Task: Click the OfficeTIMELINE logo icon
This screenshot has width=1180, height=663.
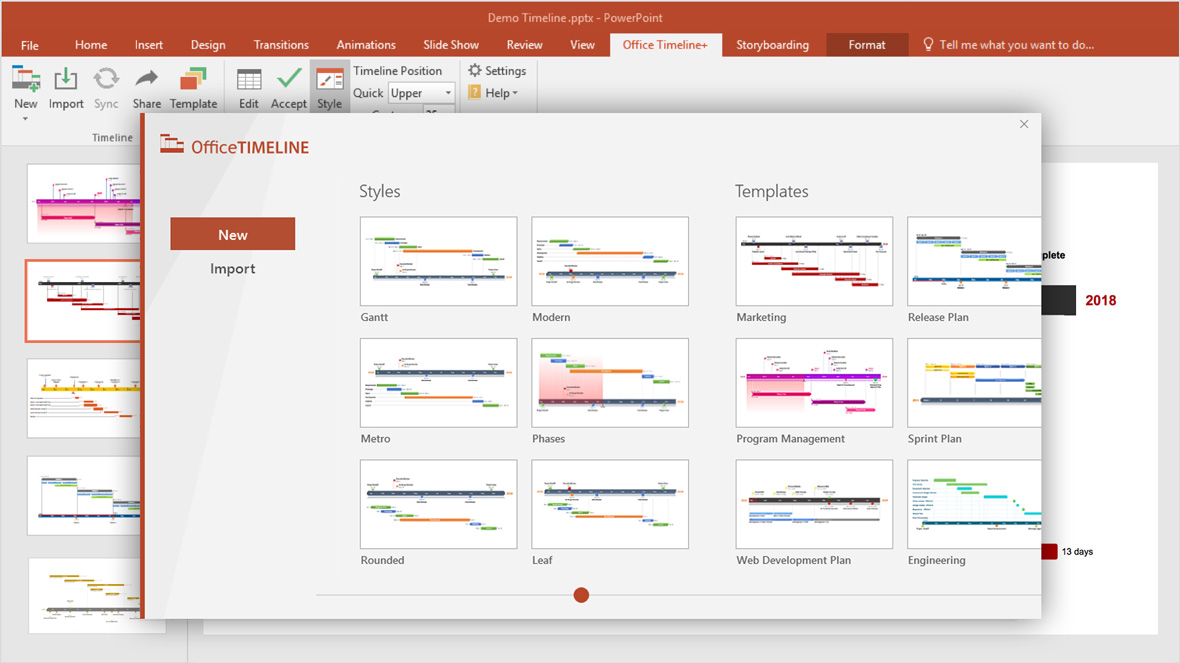Action: pyautogui.click(x=172, y=143)
